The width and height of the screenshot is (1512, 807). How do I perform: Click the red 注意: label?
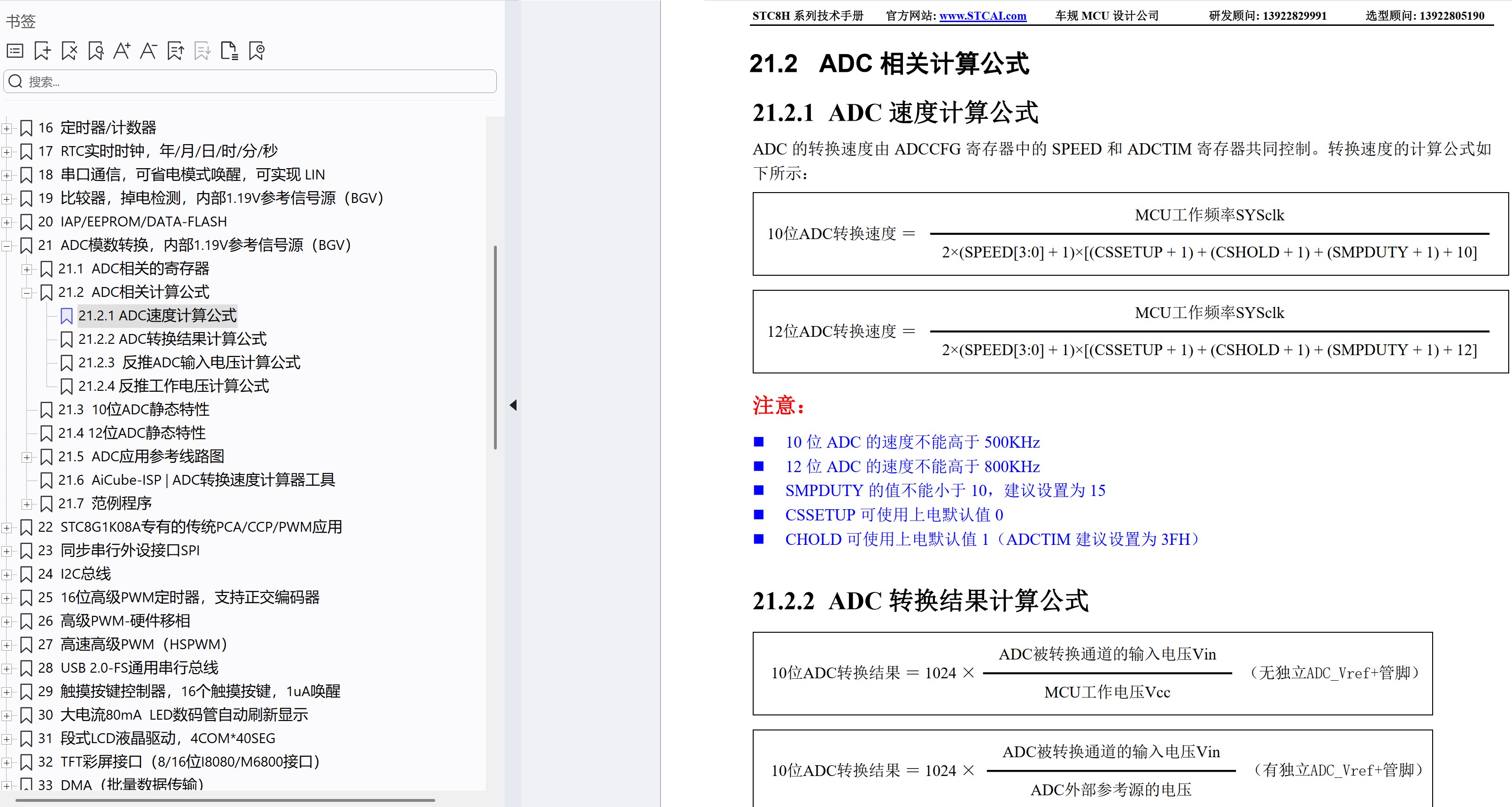point(779,405)
